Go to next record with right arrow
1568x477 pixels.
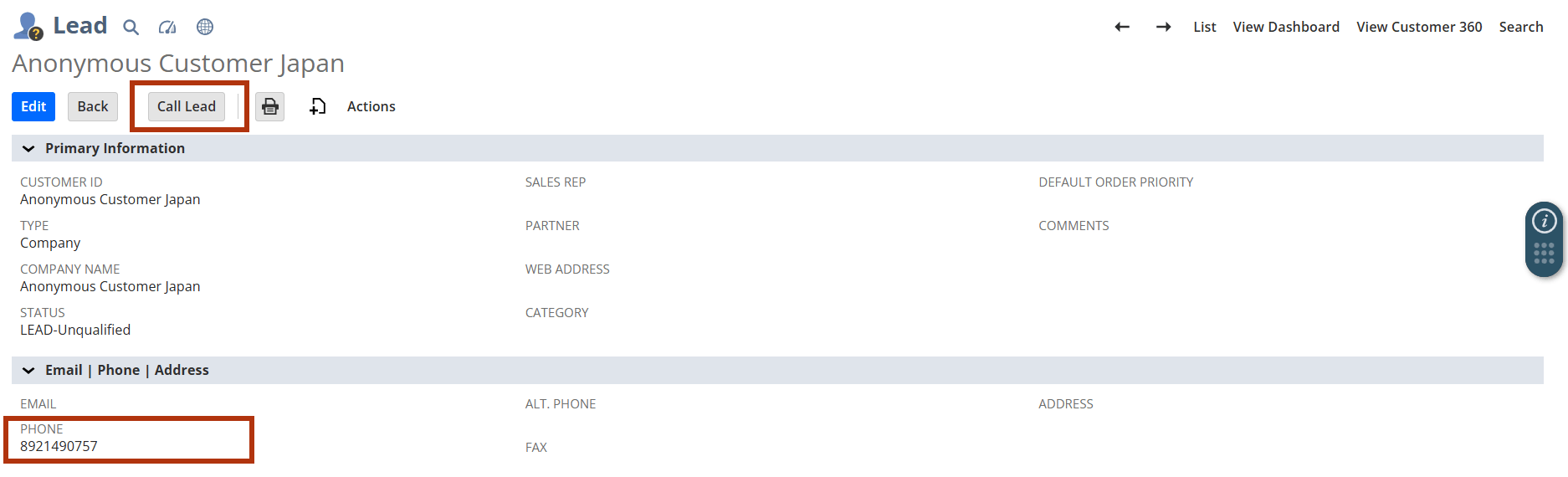[x=1163, y=27]
